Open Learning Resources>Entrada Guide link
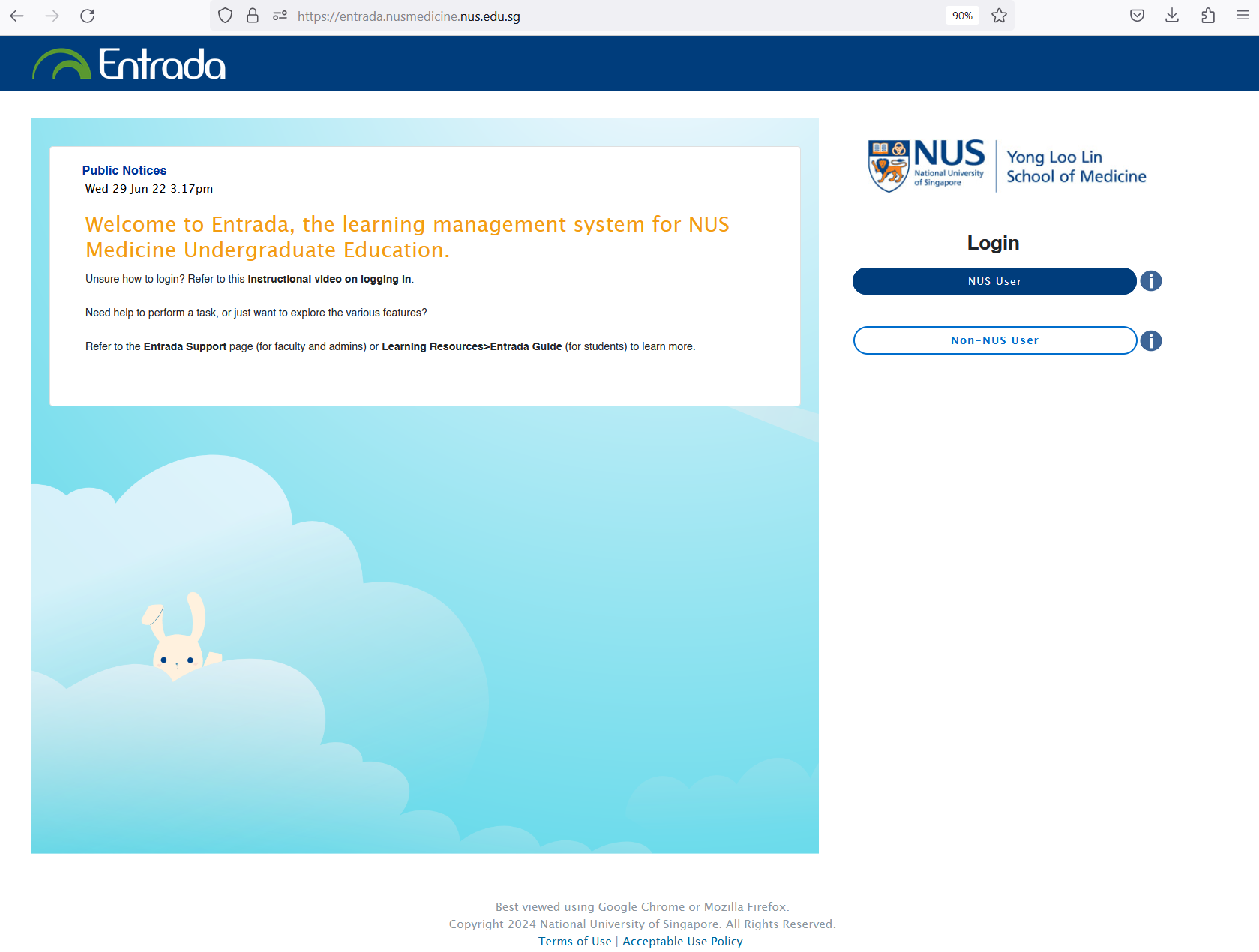The image size is (1259, 952). 472,346
